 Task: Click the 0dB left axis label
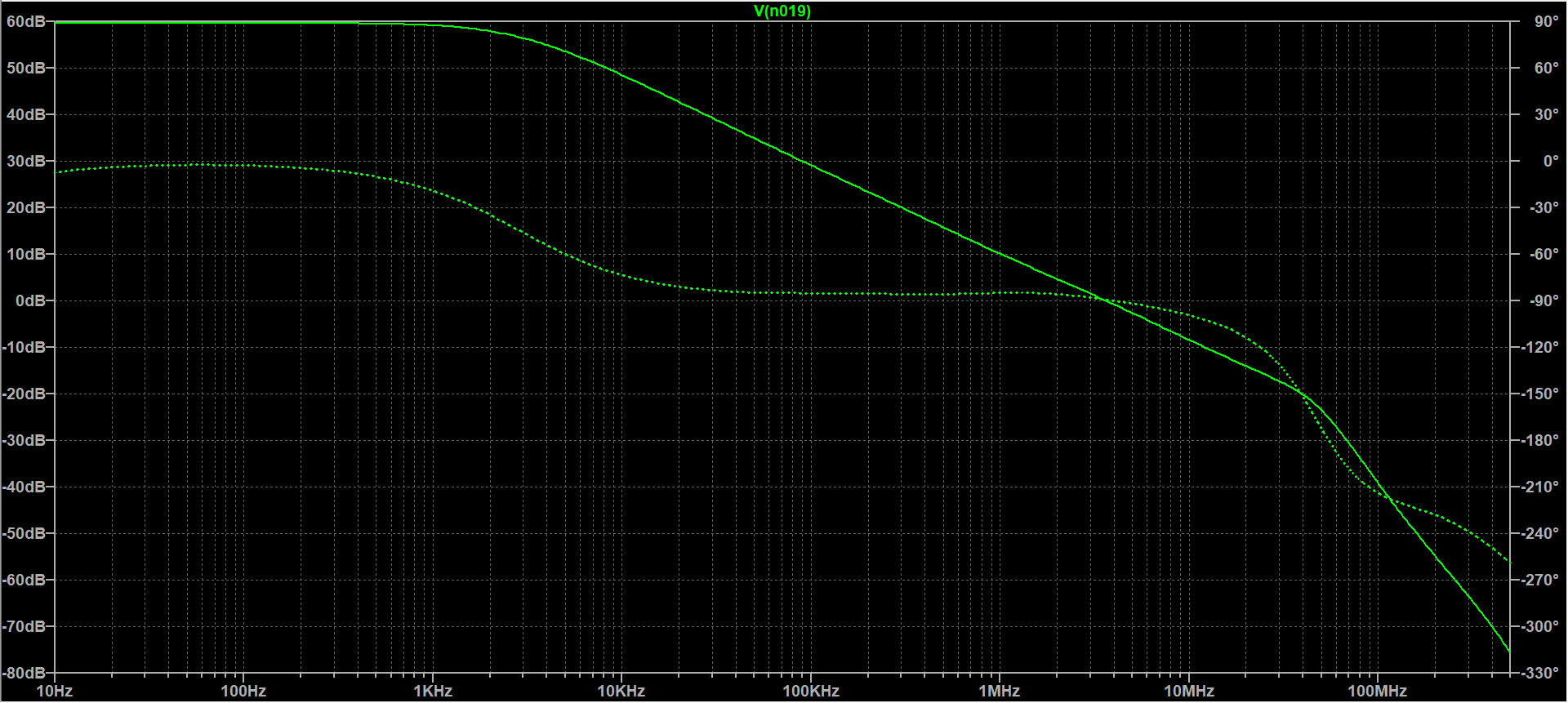point(31,301)
